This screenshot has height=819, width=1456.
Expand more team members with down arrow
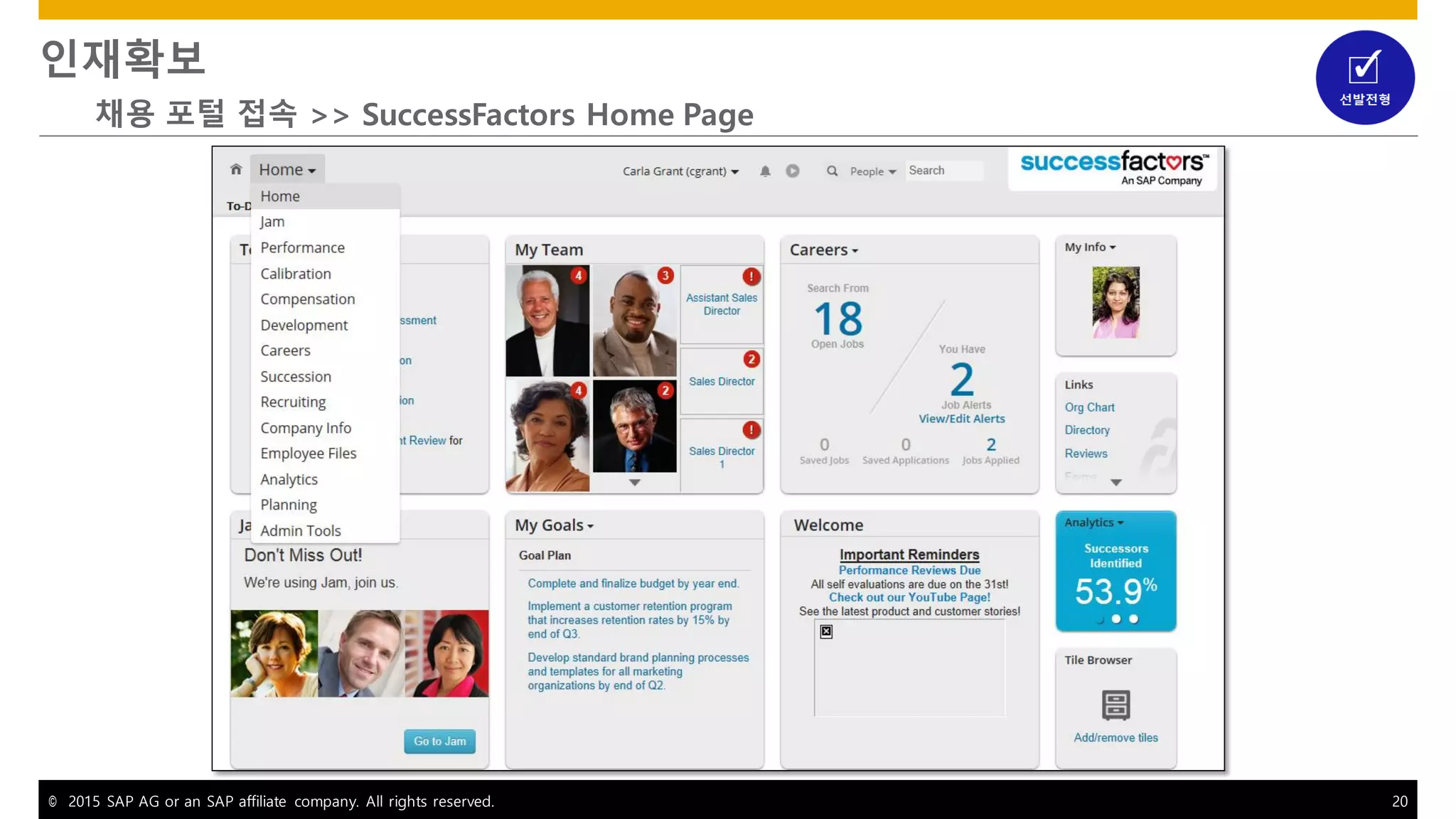[635, 483]
